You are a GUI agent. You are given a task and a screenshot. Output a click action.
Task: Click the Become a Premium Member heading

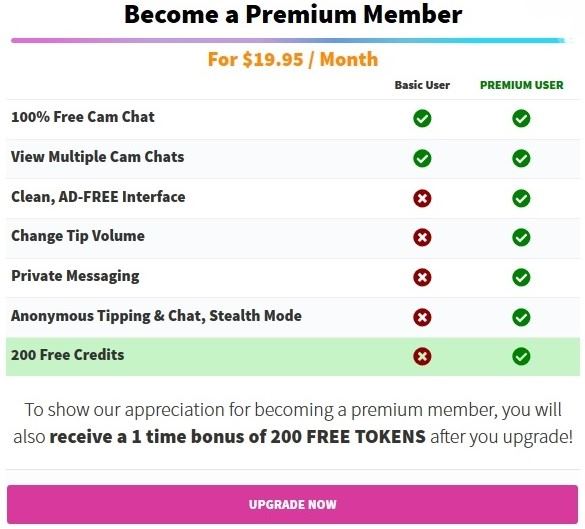293,15
